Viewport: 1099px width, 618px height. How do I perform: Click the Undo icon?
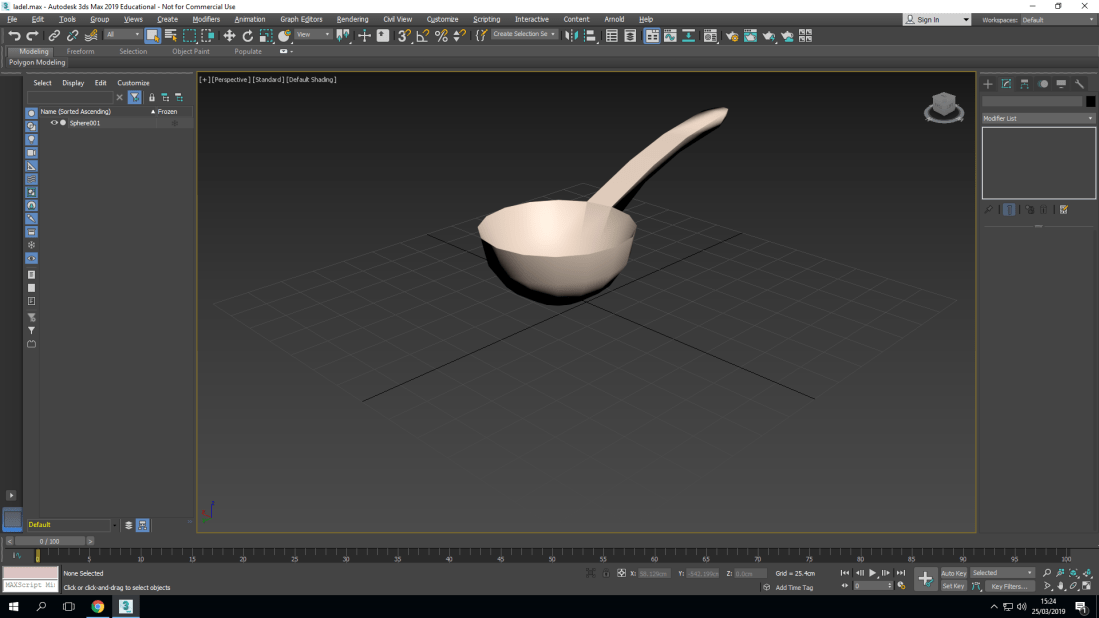click(14, 36)
